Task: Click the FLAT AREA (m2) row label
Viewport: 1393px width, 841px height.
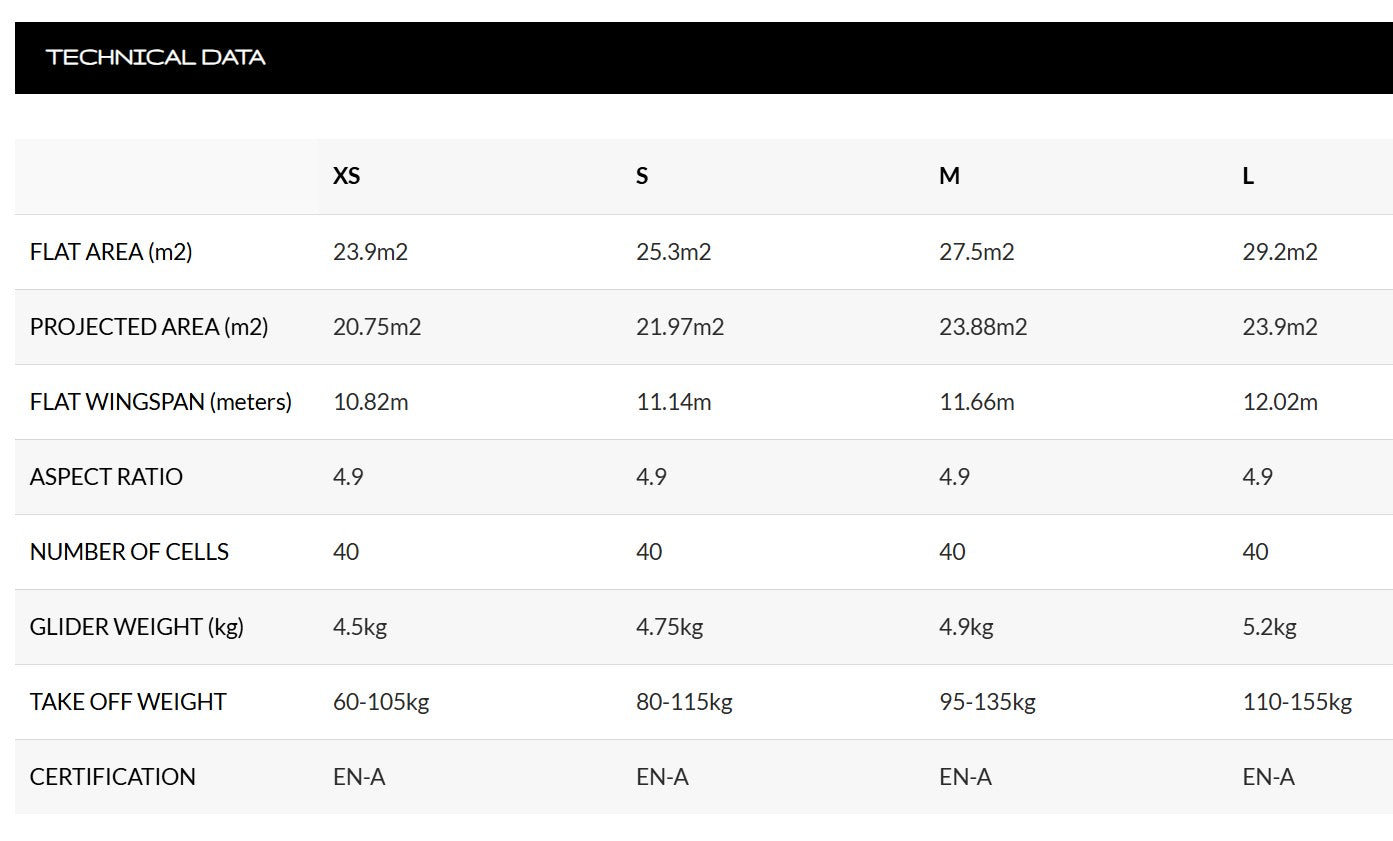Action: (111, 252)
